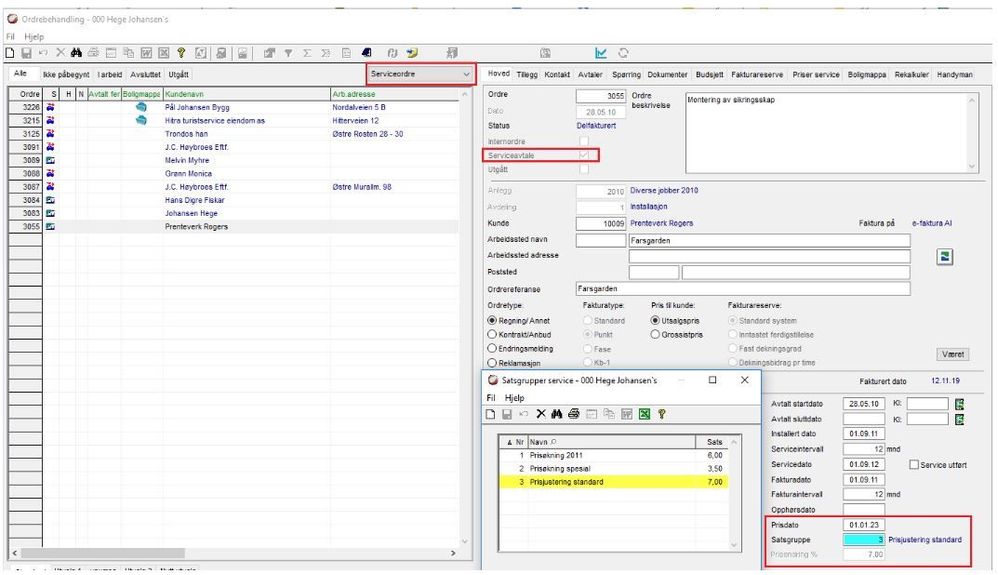
Task: Toggle the Utgått checkbox
Action: coord(584,169)
